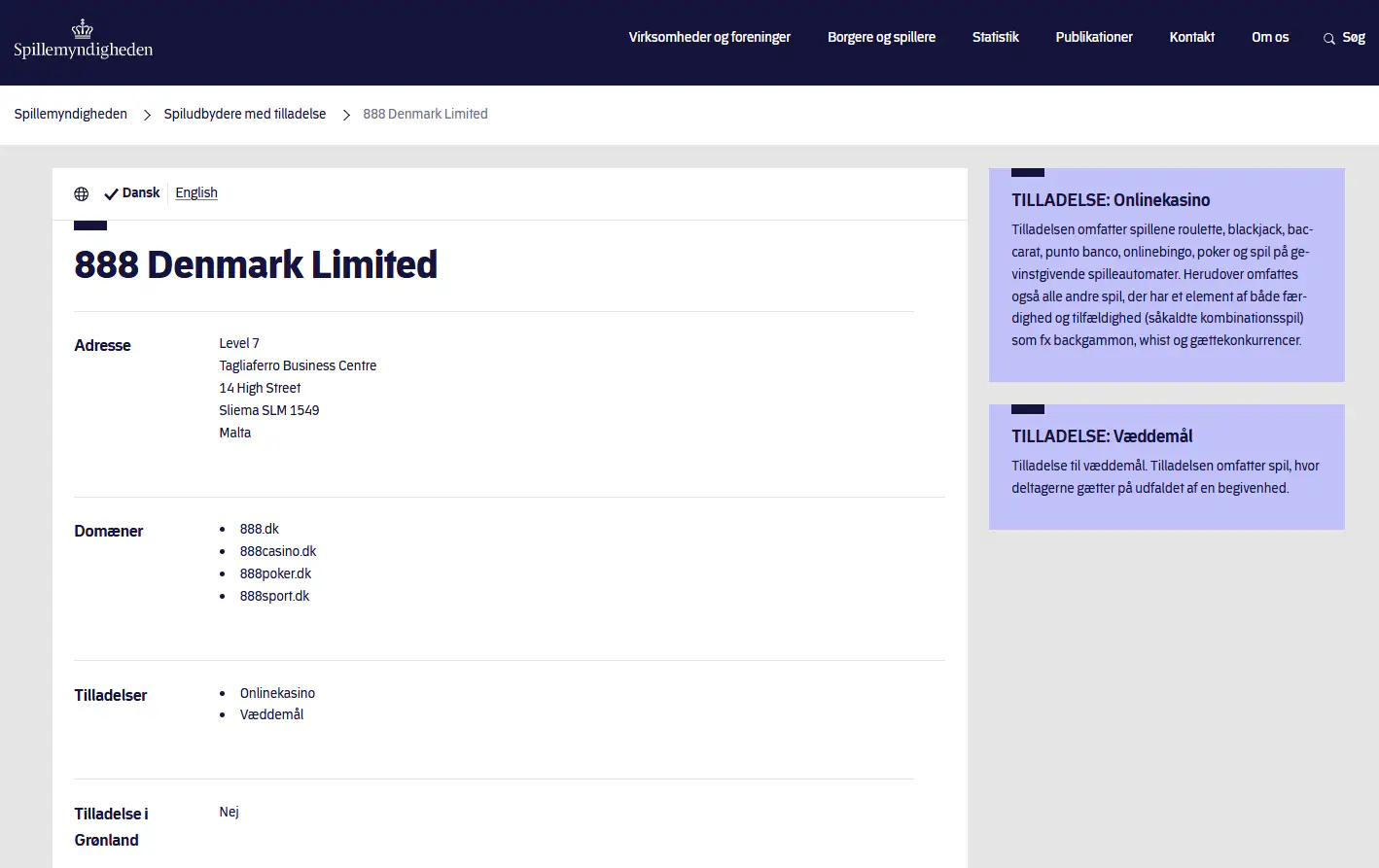This screenshot has height=868, width=1379.
Task: Click Onlinekasino in the Tilladelser list
Action: pyautogui.click(x=277, y=693)
